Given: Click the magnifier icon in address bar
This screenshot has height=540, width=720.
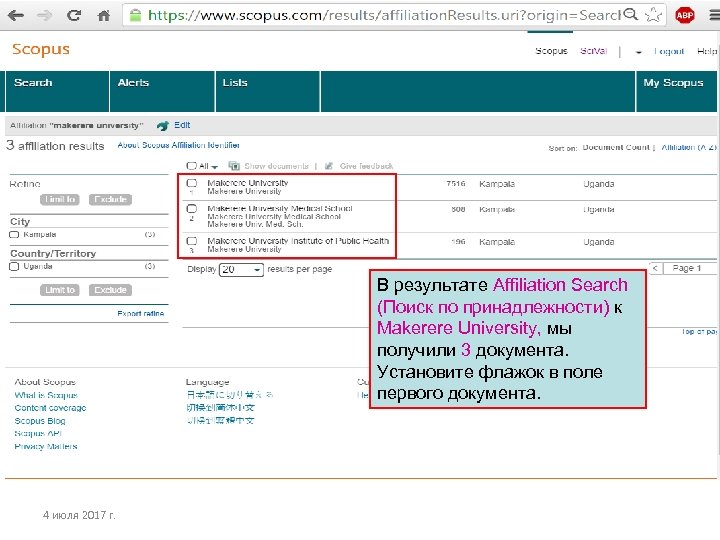Looking at the screenshot, I should (x=631, y=15).
